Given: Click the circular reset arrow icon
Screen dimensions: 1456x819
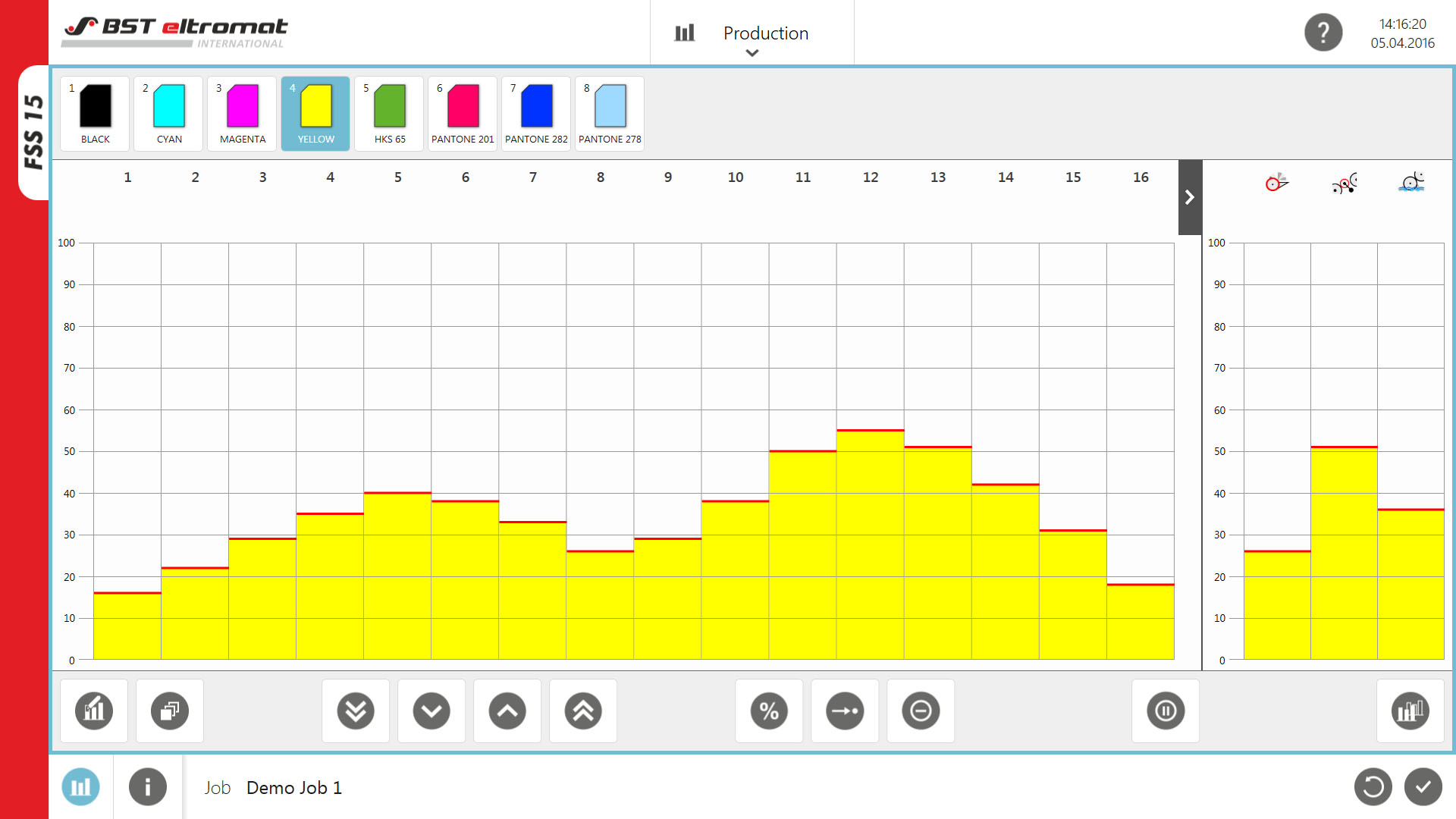Looking at the screenshot, I should pos(1373,787).
